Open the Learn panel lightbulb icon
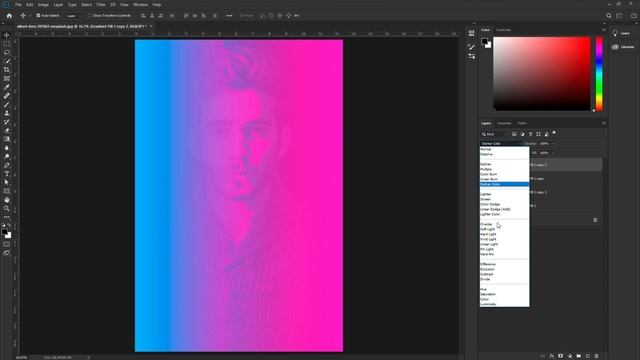The width and height of the screenshot is (640, 360). click(615, 33)
